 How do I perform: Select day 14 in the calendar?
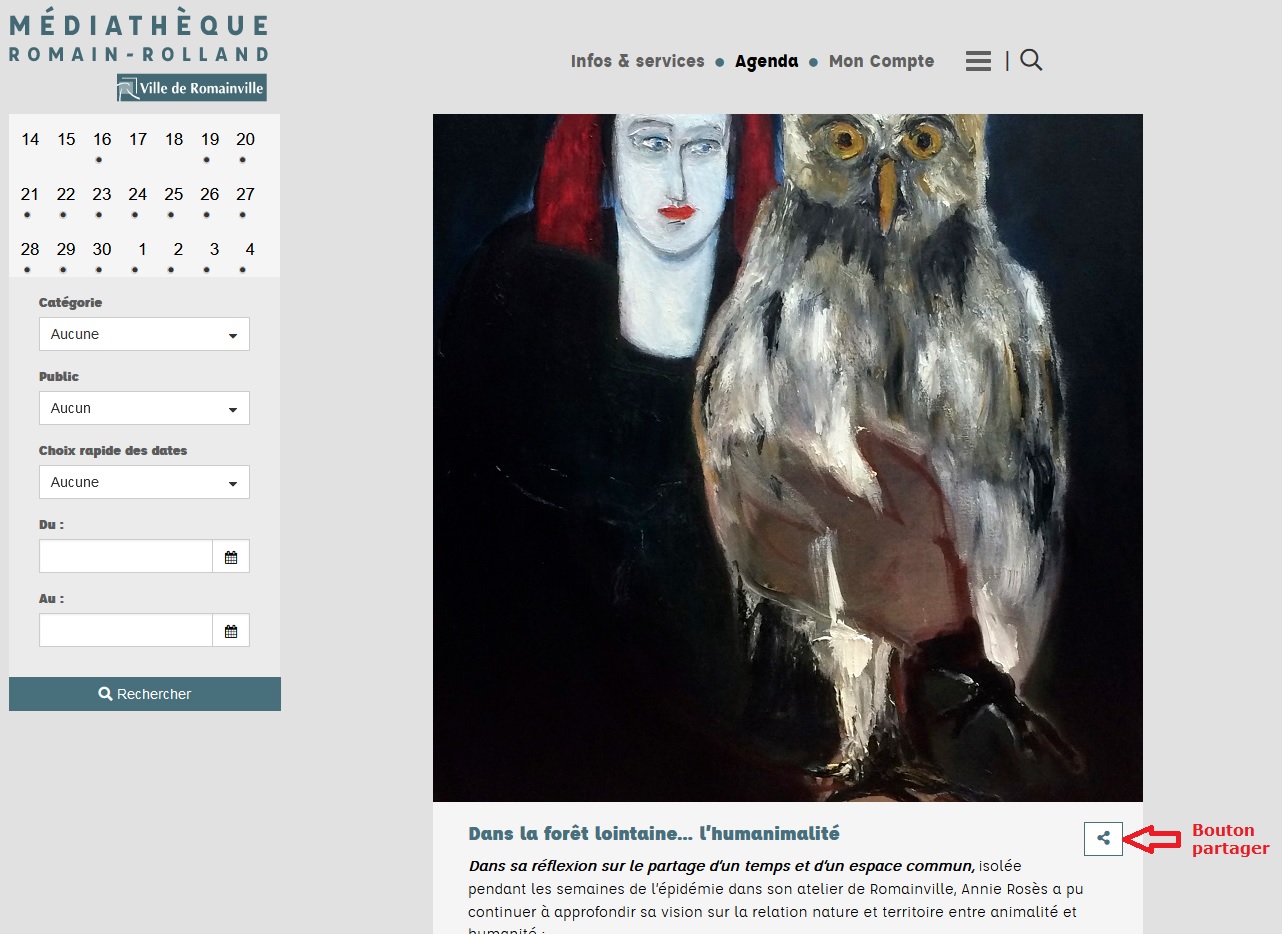30,140
